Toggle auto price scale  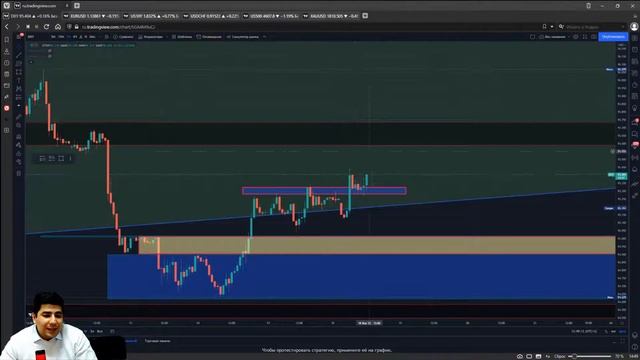[622, 331]
